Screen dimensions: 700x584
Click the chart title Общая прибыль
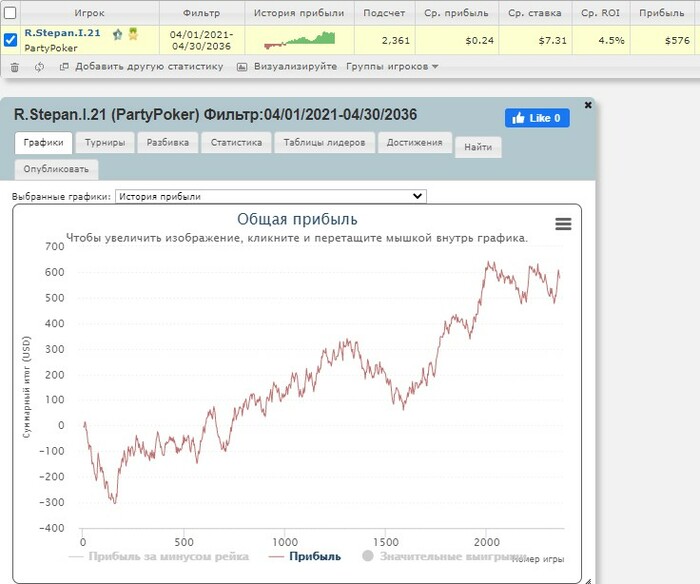pos(297,219)
